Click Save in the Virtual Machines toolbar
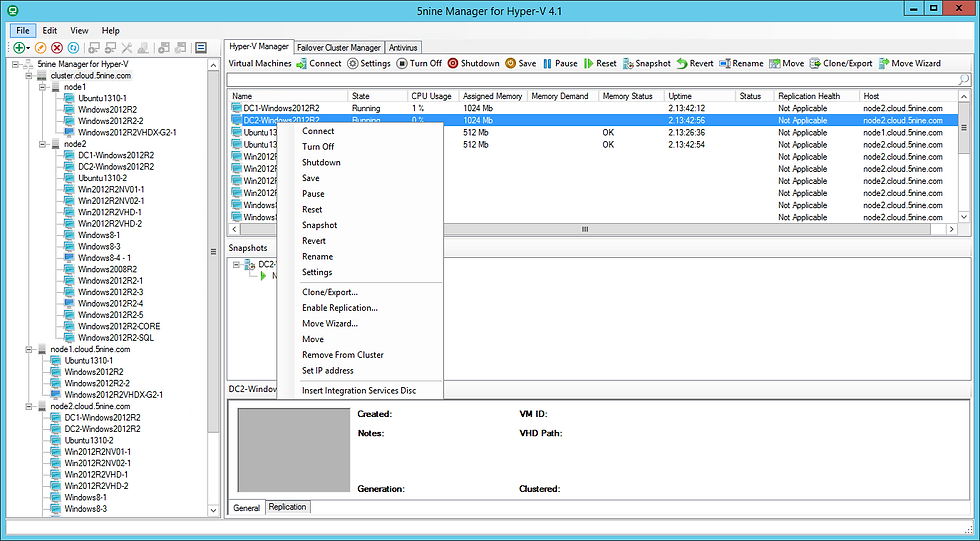 pos(521,63)
